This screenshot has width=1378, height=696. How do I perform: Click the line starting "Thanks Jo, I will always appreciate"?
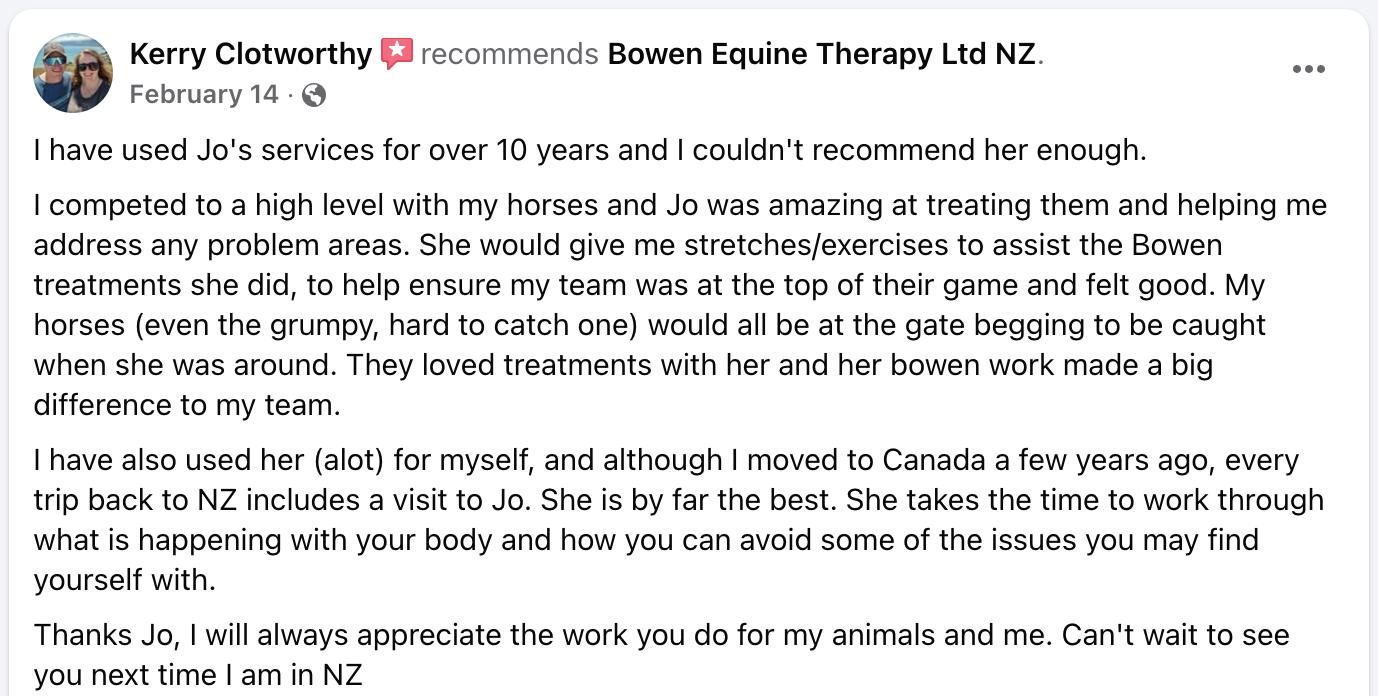660,635
